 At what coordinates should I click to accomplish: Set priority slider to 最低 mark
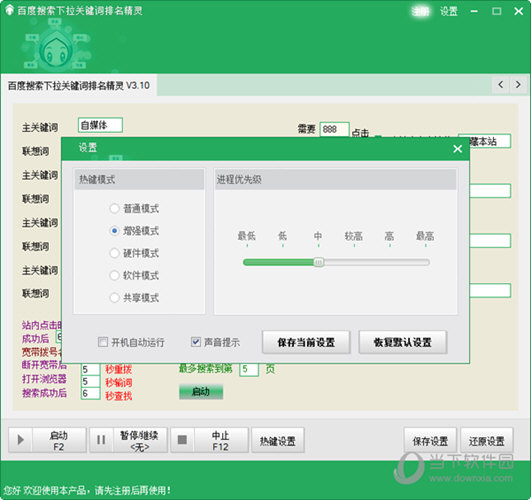pyautogui.click(x=247, y=262)
